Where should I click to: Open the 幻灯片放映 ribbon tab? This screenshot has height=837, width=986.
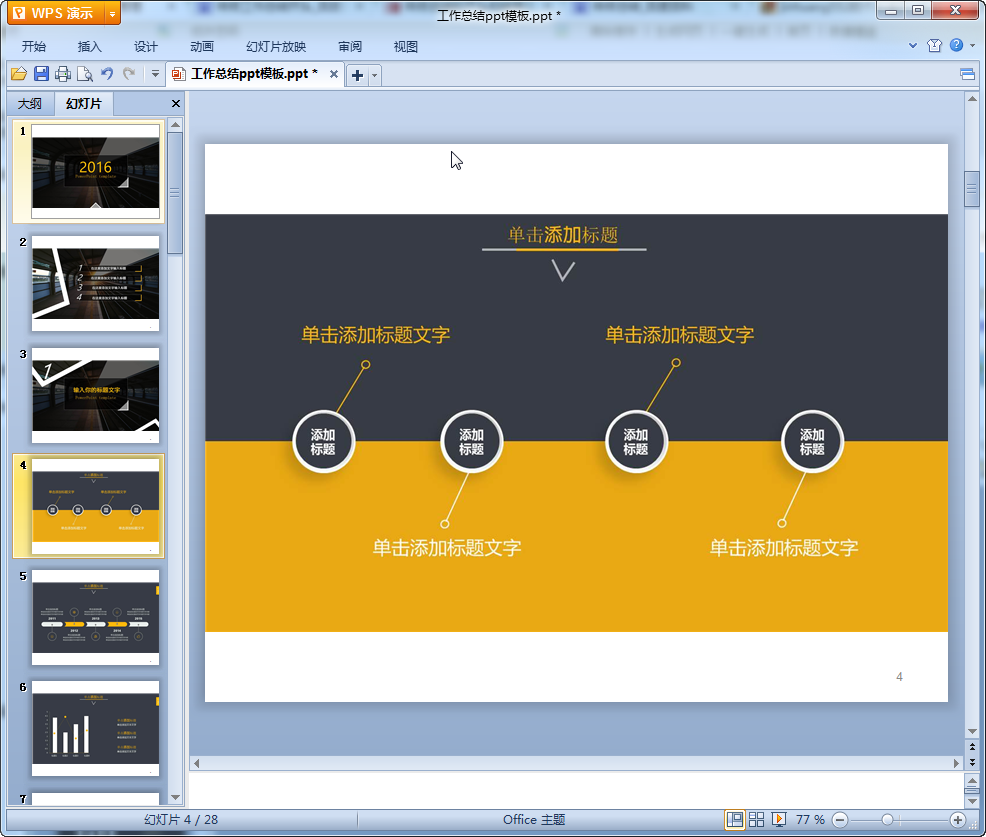tap(276, 47)
